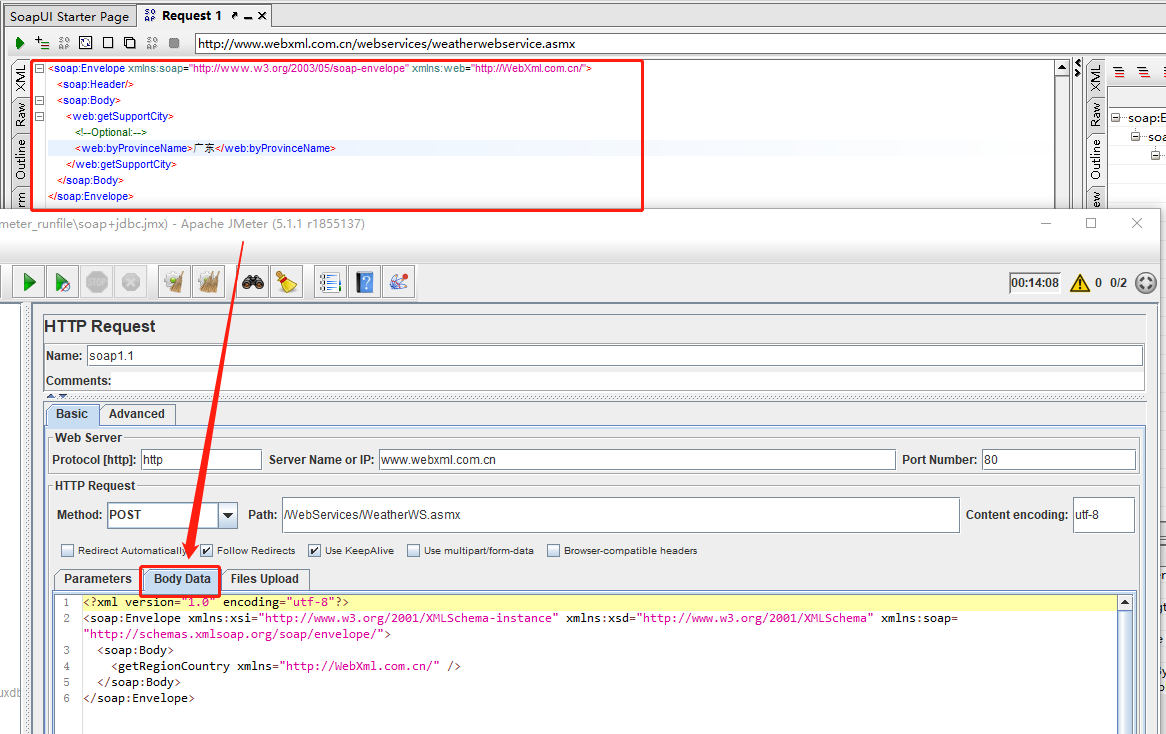Viewport: 1166px width, 734px height.
Task: Collapse soap:Body node in SoapUI XML editor
Action: (x=39, y=100)
